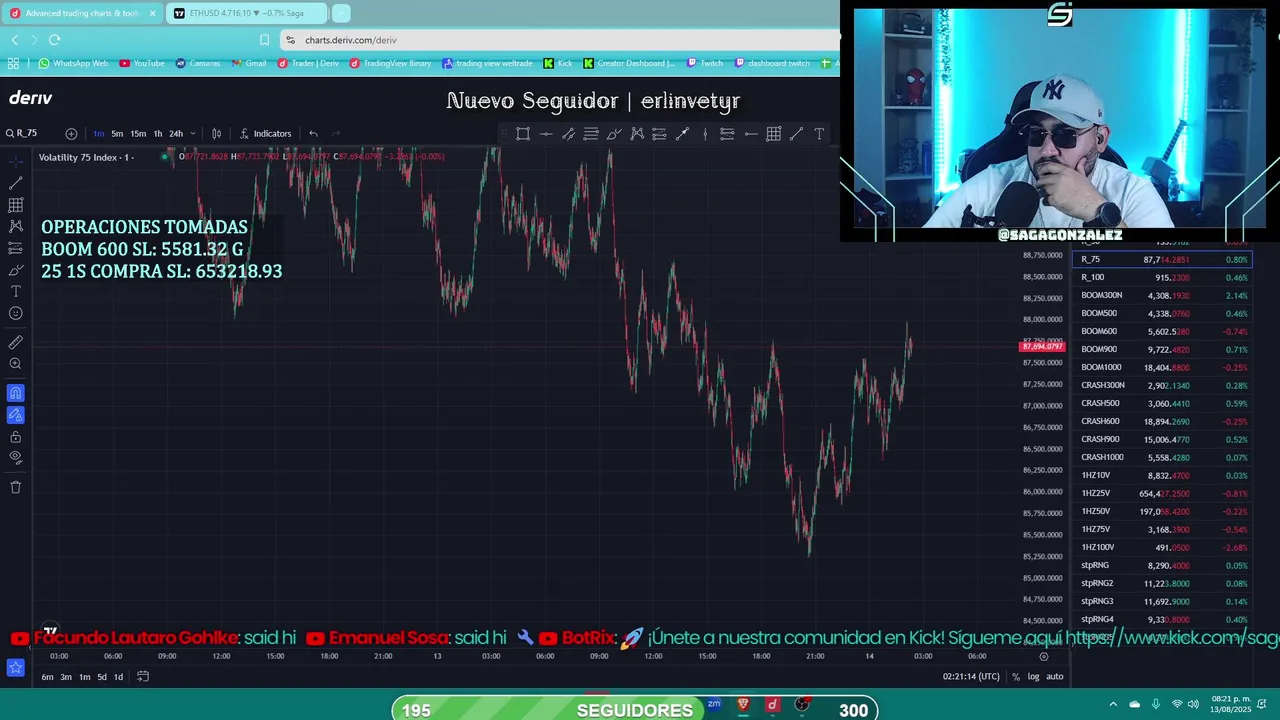Pick Fib retracement from favorites toolbar
1280x720 pixels.
(591, 134)
